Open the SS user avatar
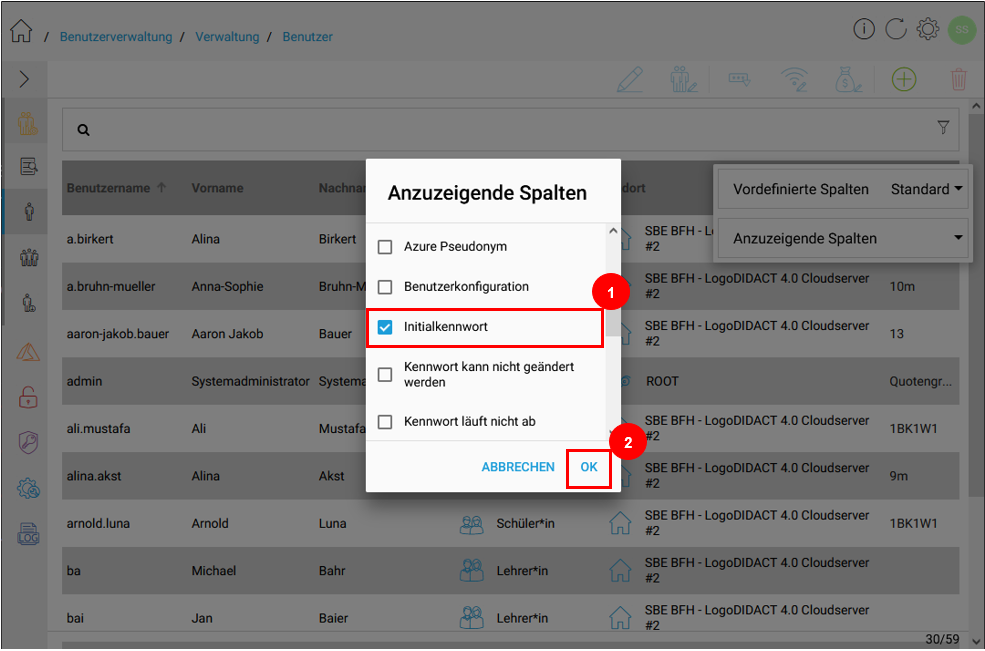Screen dimensions: 985x651 pyautogui.click(x=961, y=29)
